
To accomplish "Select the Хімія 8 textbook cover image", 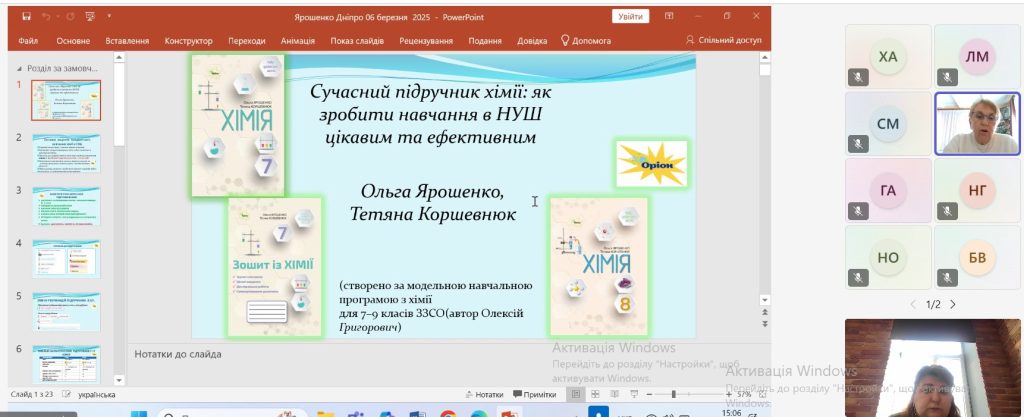I will pyautogui.click(x=598, y=266).
